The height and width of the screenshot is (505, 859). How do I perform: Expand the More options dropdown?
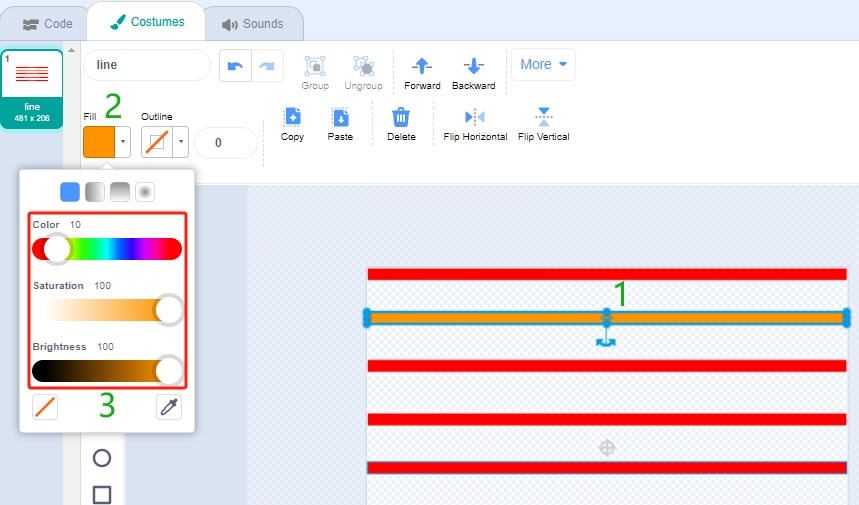coord(543,65)
